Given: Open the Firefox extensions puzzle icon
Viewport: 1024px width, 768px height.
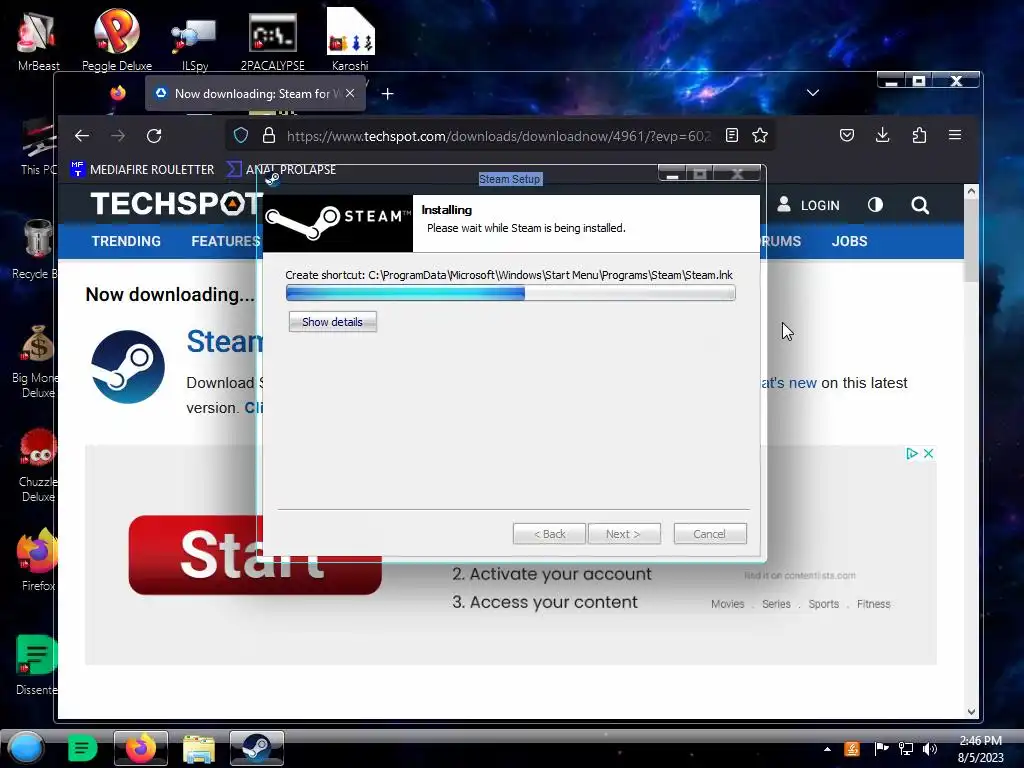Looking at the screenshot, I should pos(919,135).
